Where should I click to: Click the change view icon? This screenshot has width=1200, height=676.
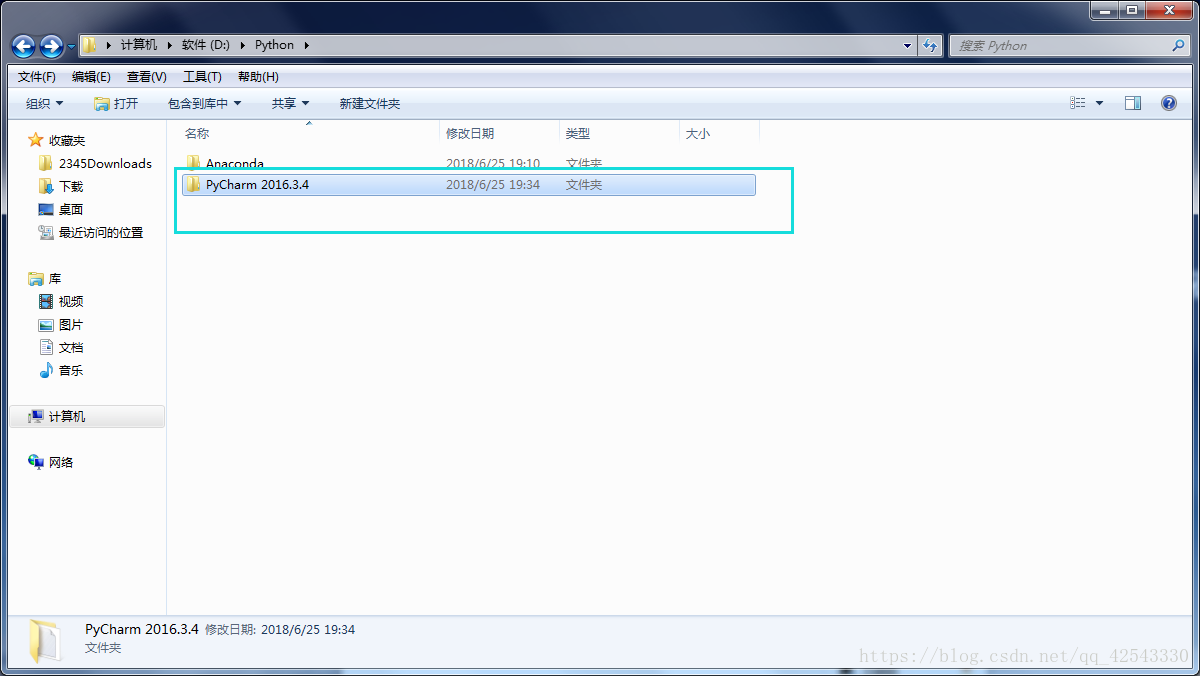coord(1078,103)
